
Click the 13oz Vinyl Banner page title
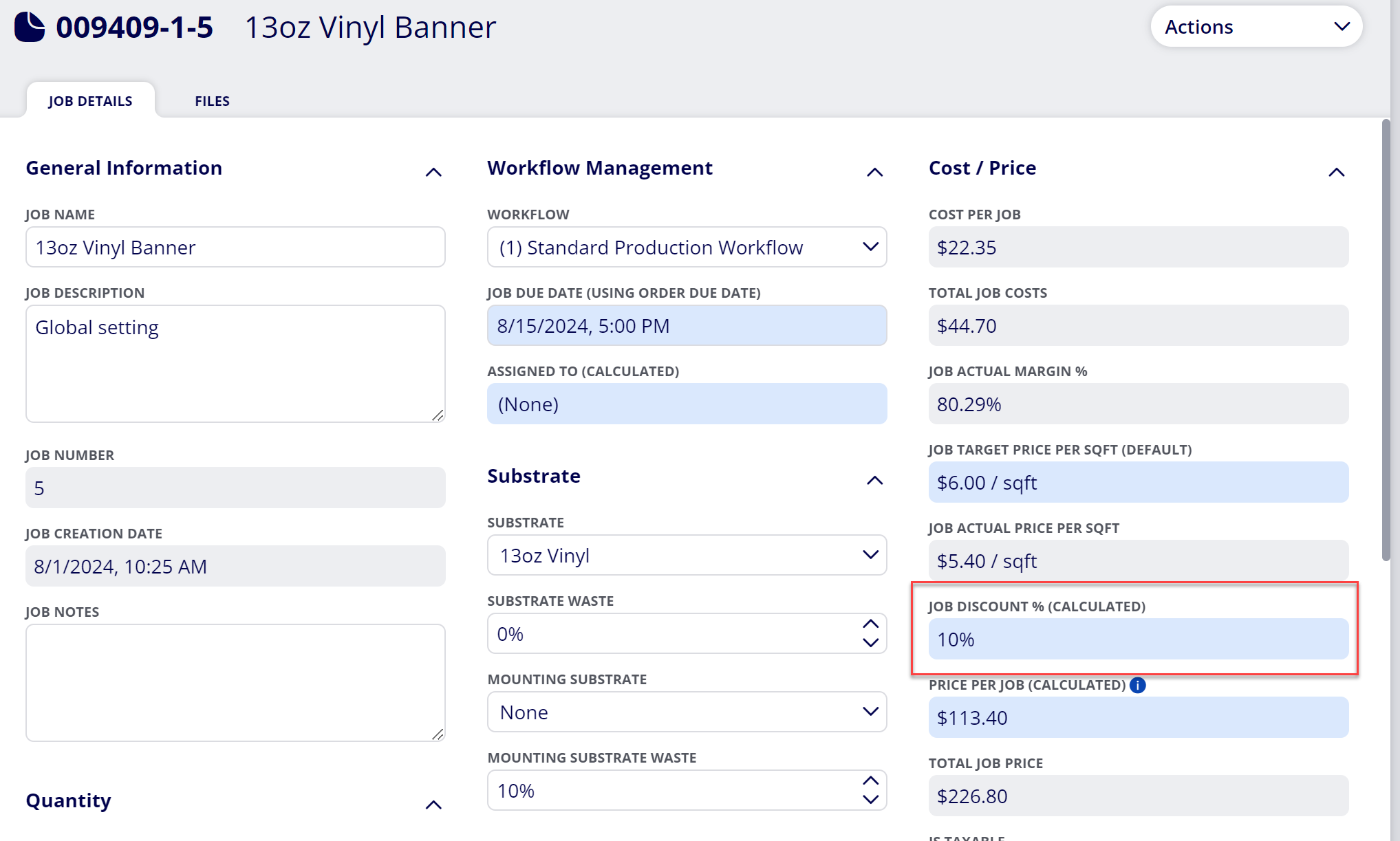(370, 28)
